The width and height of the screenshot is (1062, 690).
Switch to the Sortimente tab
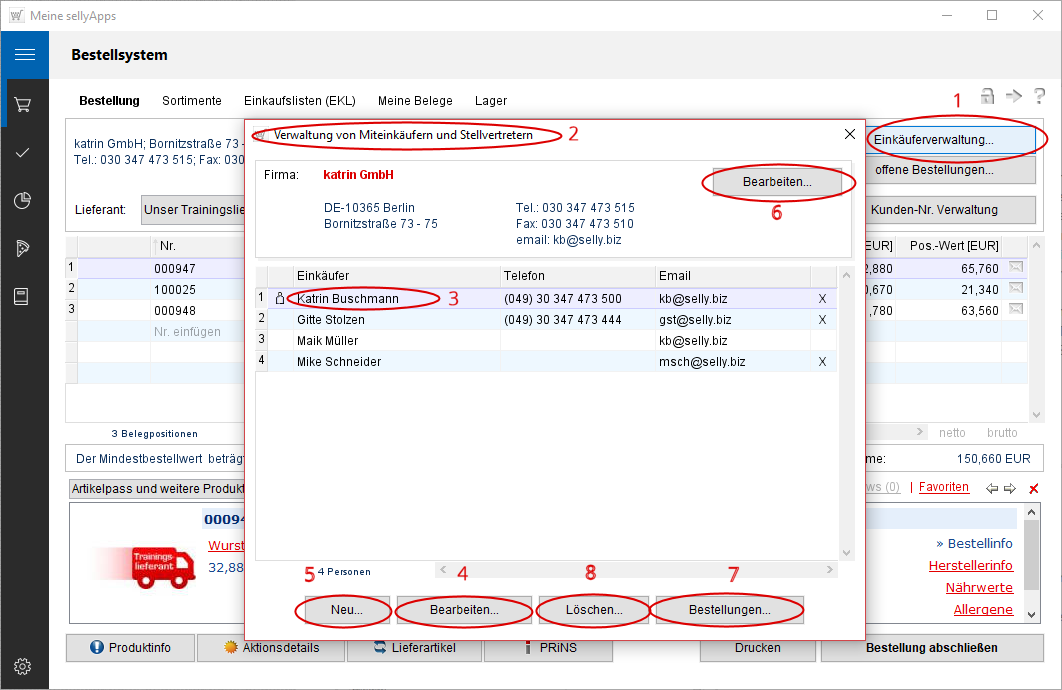(192, 101)
